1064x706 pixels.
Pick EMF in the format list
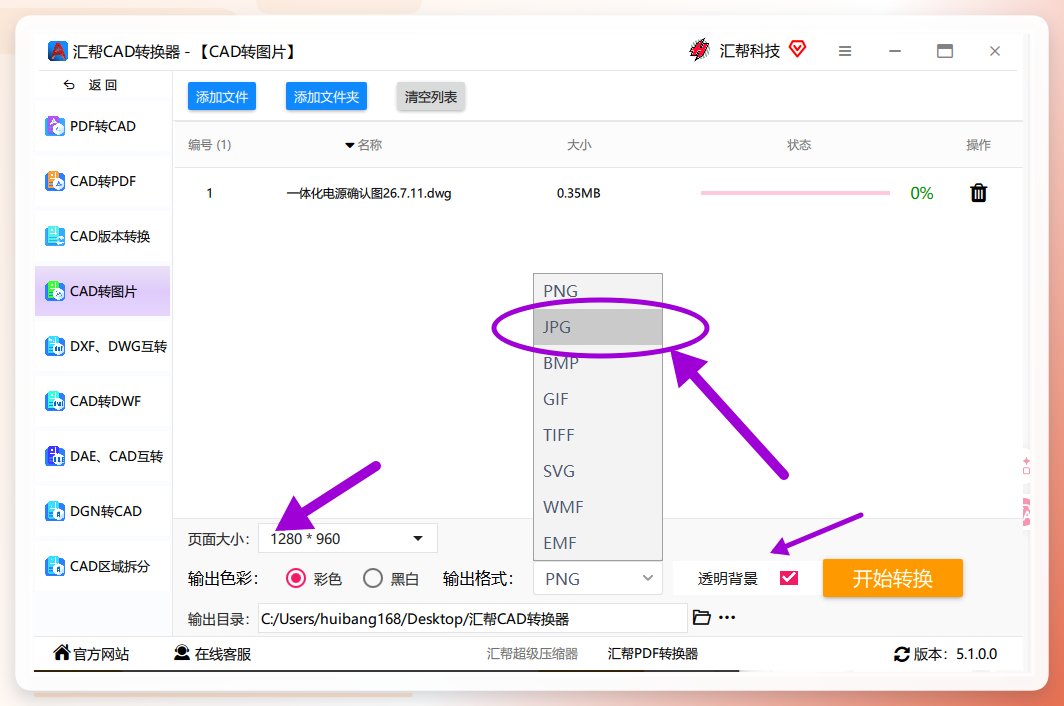pyautogui.click(x=598, y=543)
